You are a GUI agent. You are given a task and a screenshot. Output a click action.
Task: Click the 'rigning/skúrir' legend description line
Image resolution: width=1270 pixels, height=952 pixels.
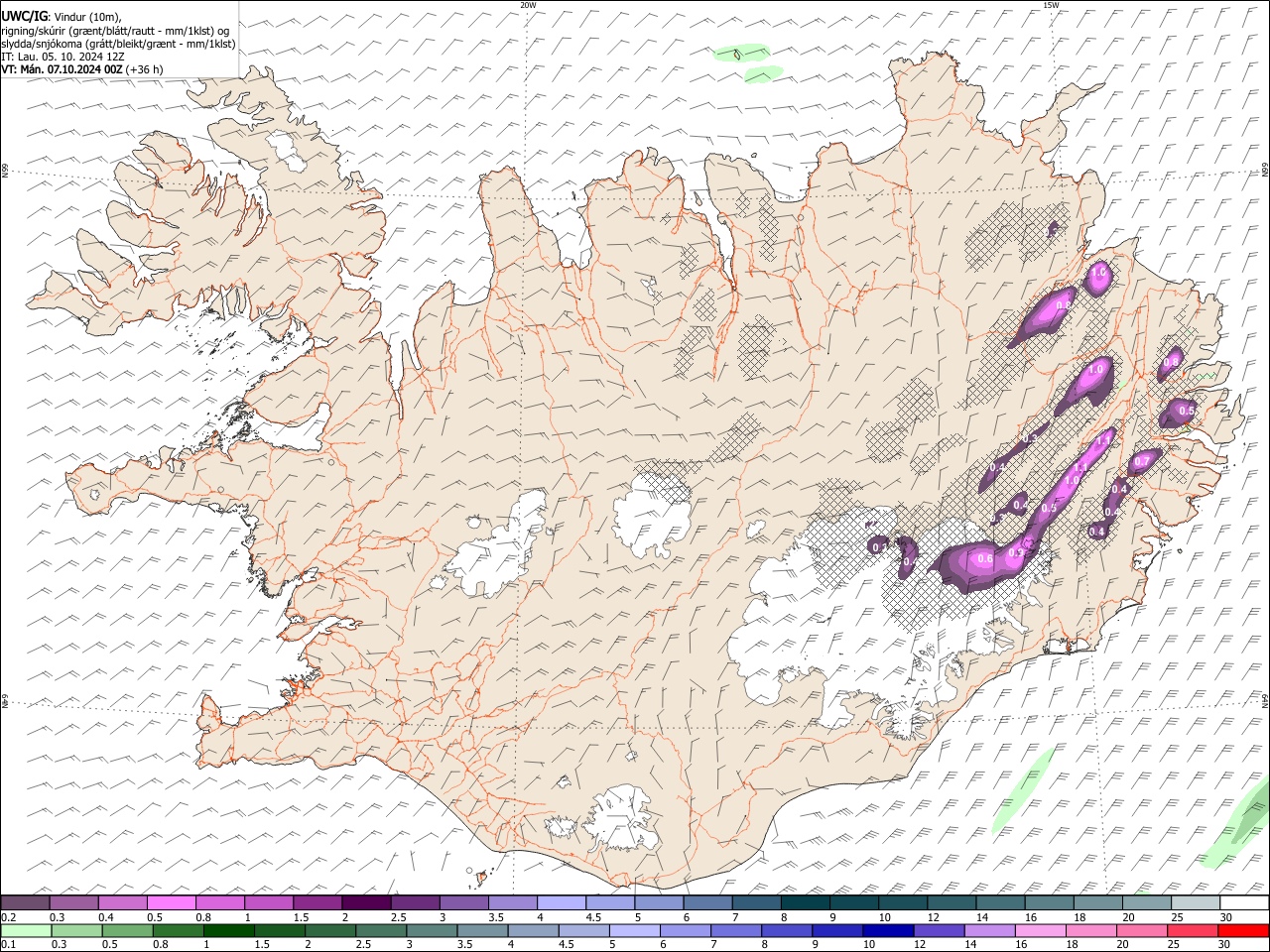pyautogui.click(x=115, y=31)
